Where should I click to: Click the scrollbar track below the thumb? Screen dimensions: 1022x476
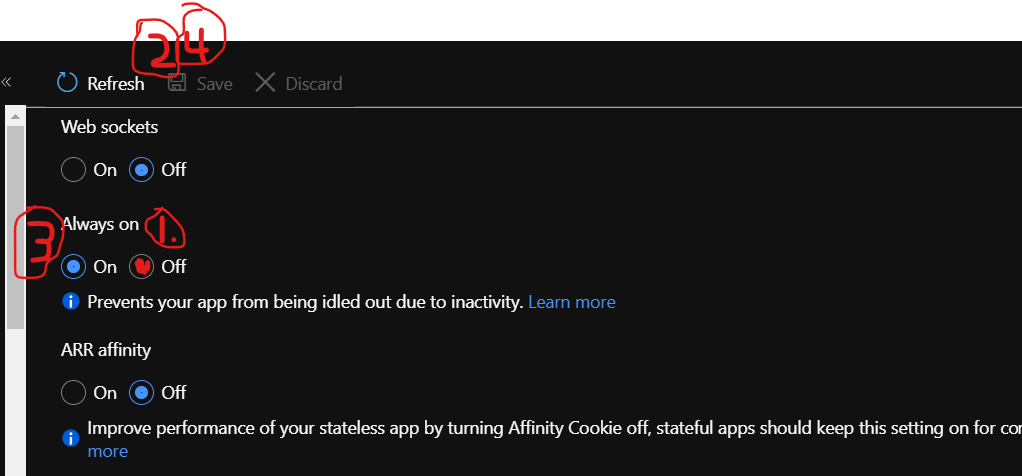16,401
